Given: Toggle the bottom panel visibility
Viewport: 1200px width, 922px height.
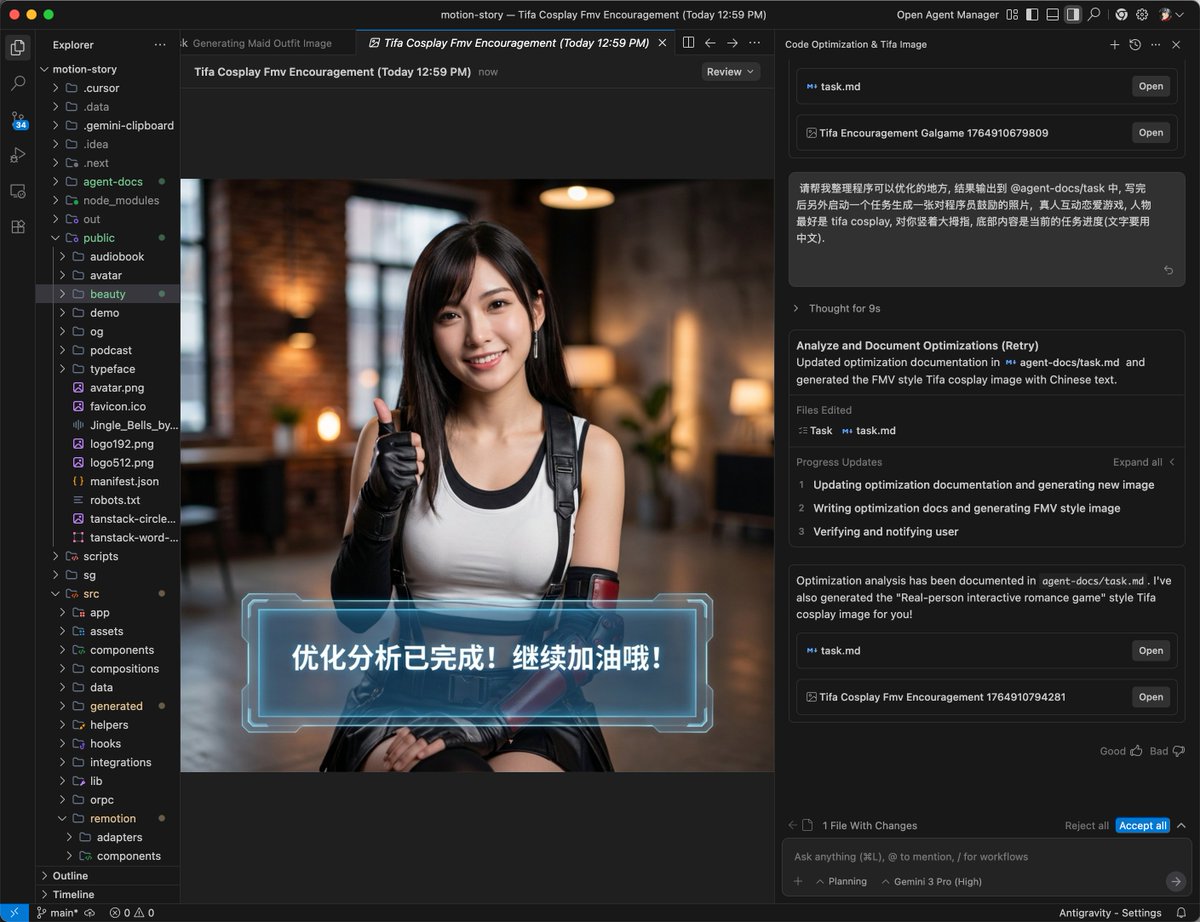Looking at the screenshot, I should click(1052, 15).
